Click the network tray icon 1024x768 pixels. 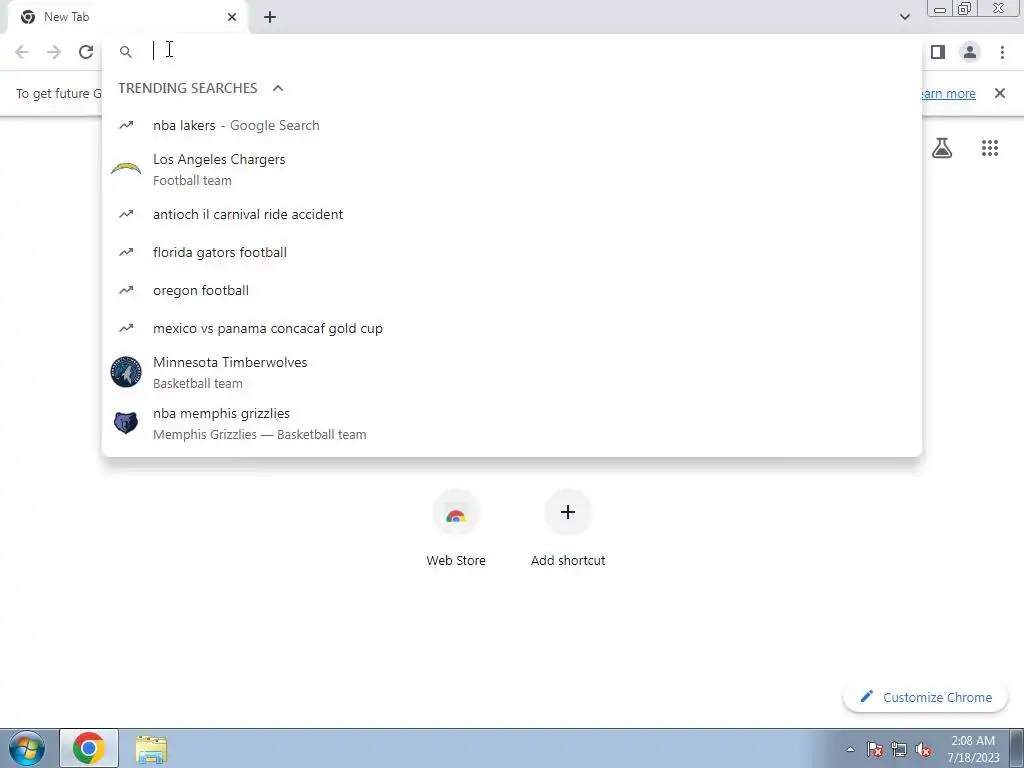tap(899, 749)
